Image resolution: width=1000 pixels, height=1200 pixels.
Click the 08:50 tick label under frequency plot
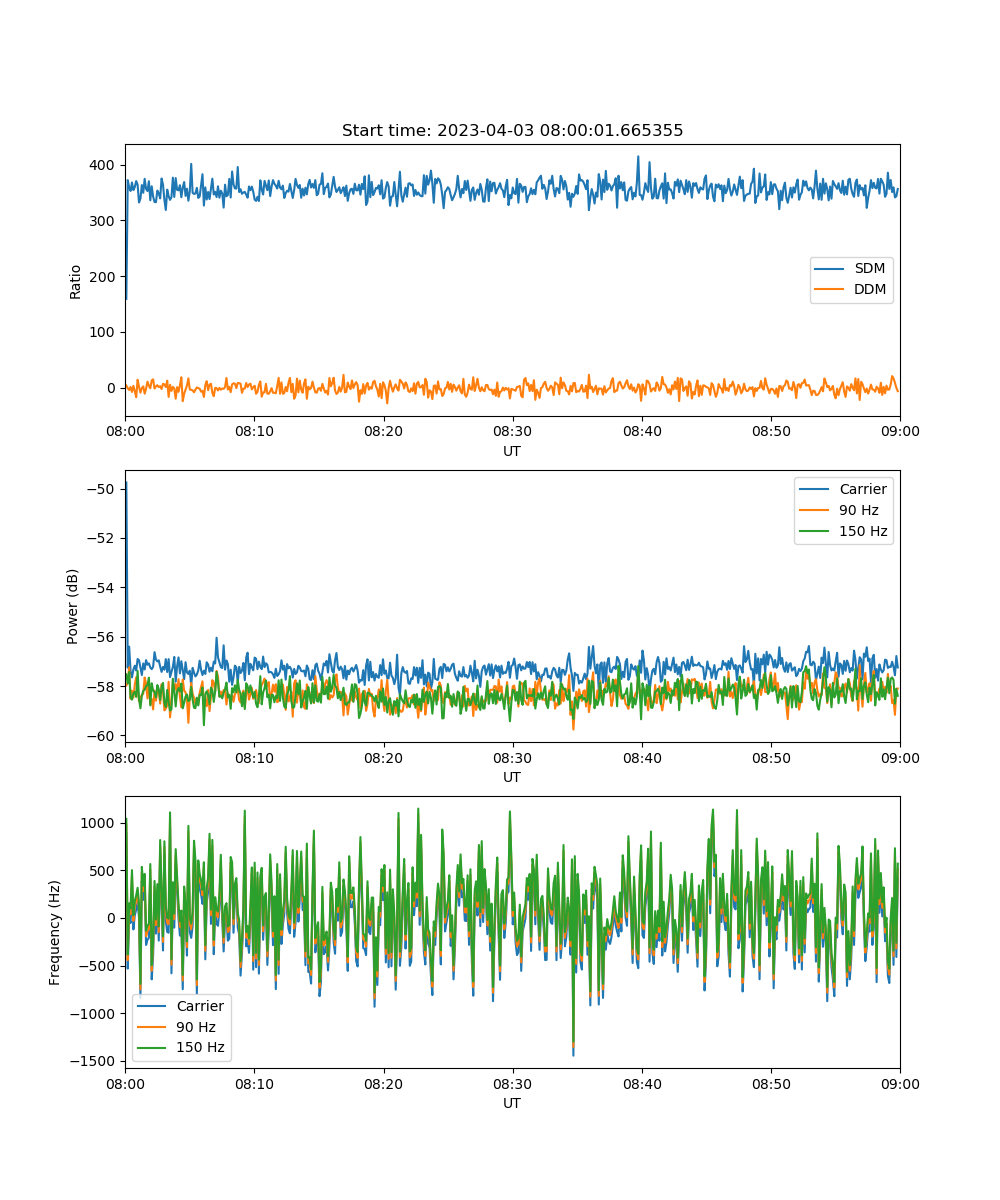pos(771,1083)
